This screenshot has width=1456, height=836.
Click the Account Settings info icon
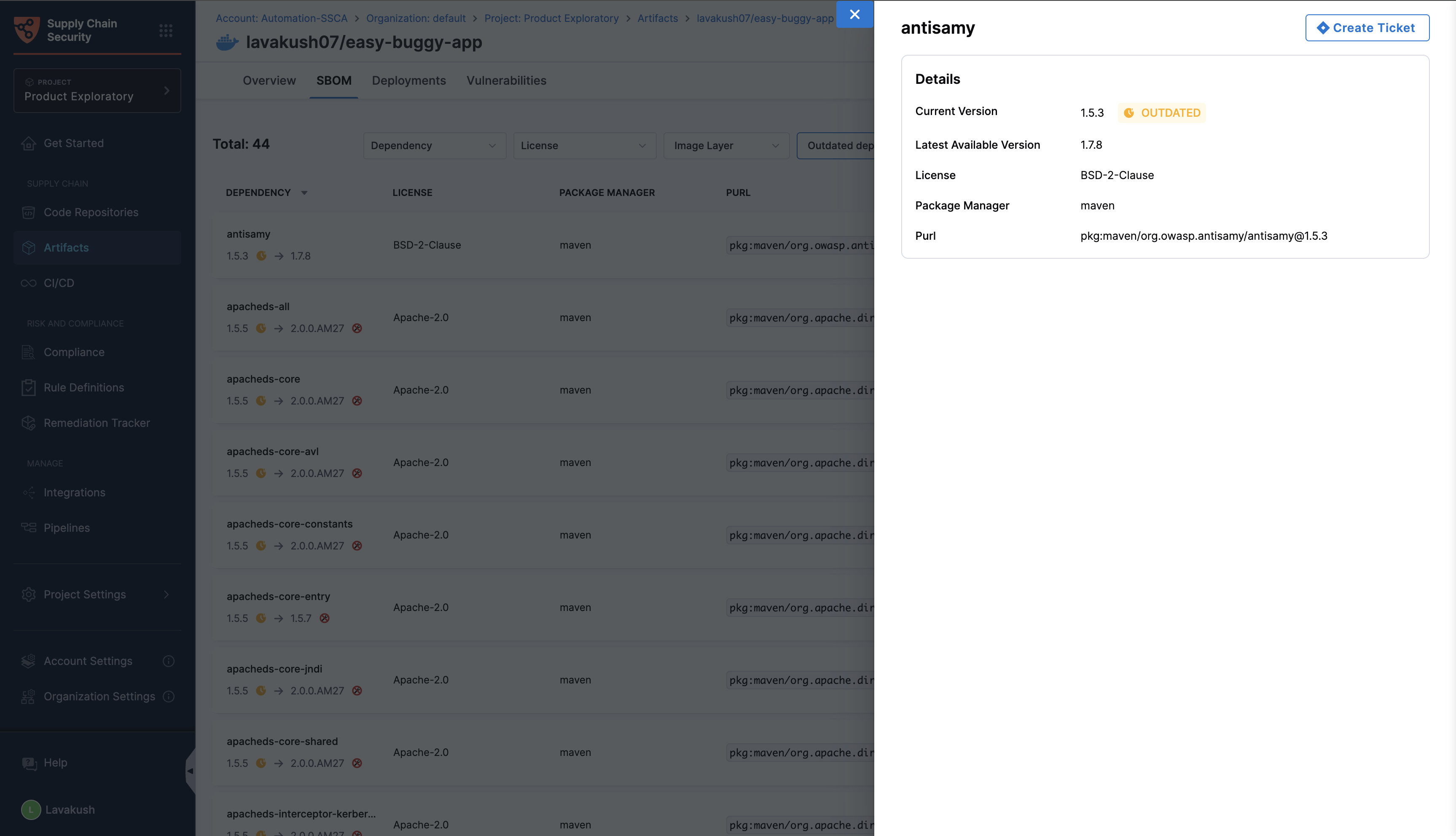click(x=168, y=662)
